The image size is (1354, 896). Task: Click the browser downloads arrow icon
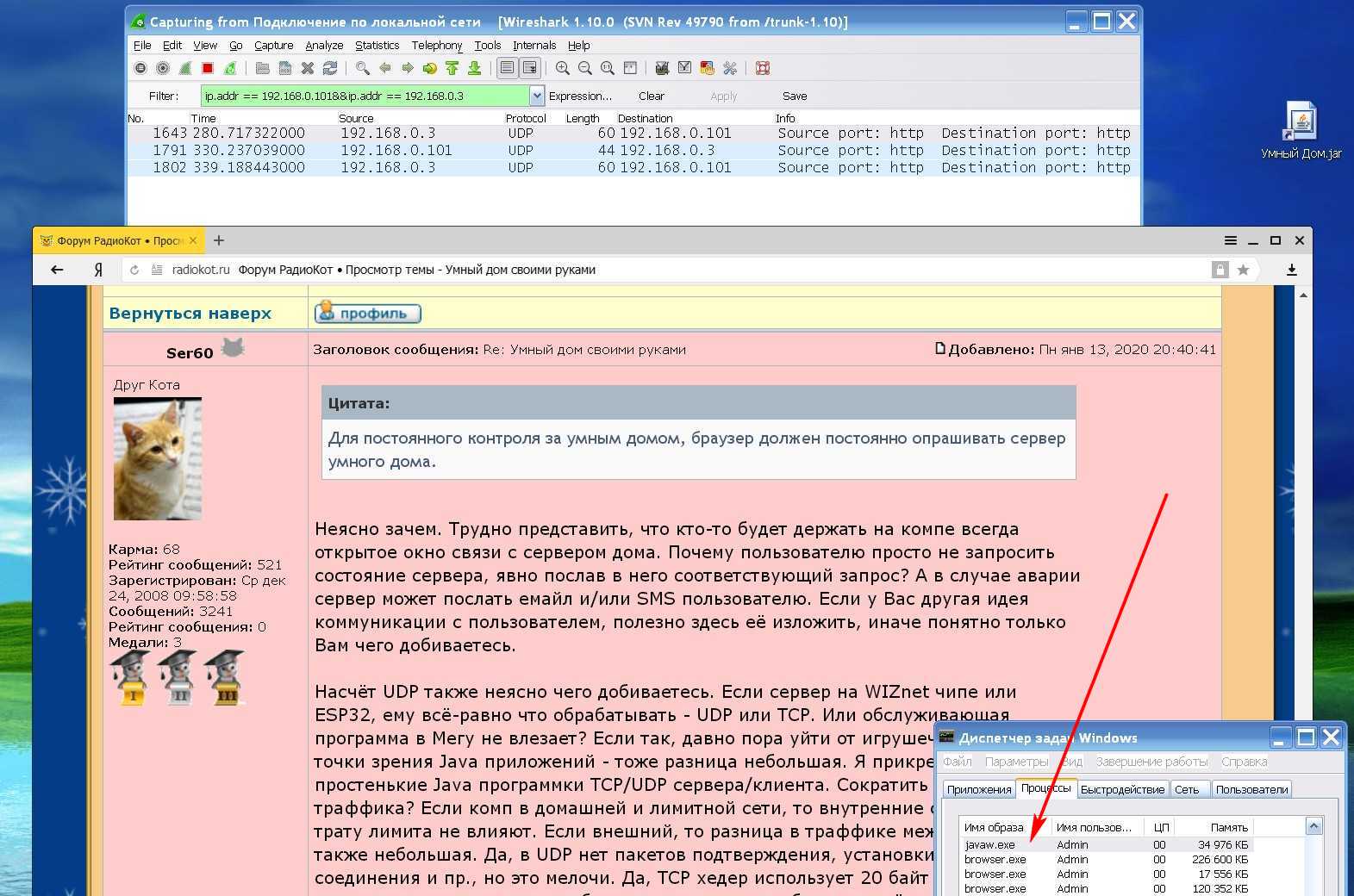click(x=1291, y=270)
